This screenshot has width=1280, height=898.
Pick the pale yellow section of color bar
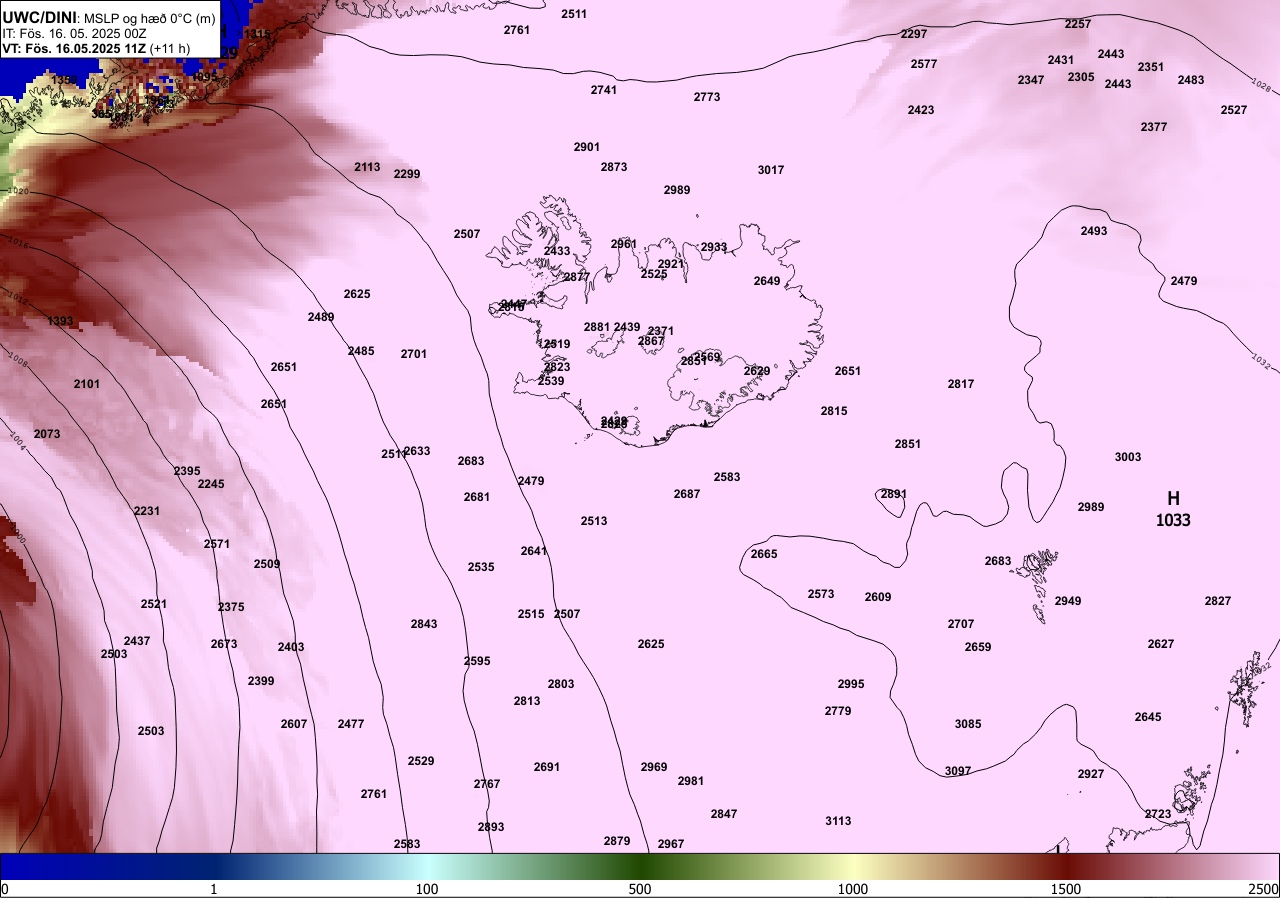click(853, 866)
